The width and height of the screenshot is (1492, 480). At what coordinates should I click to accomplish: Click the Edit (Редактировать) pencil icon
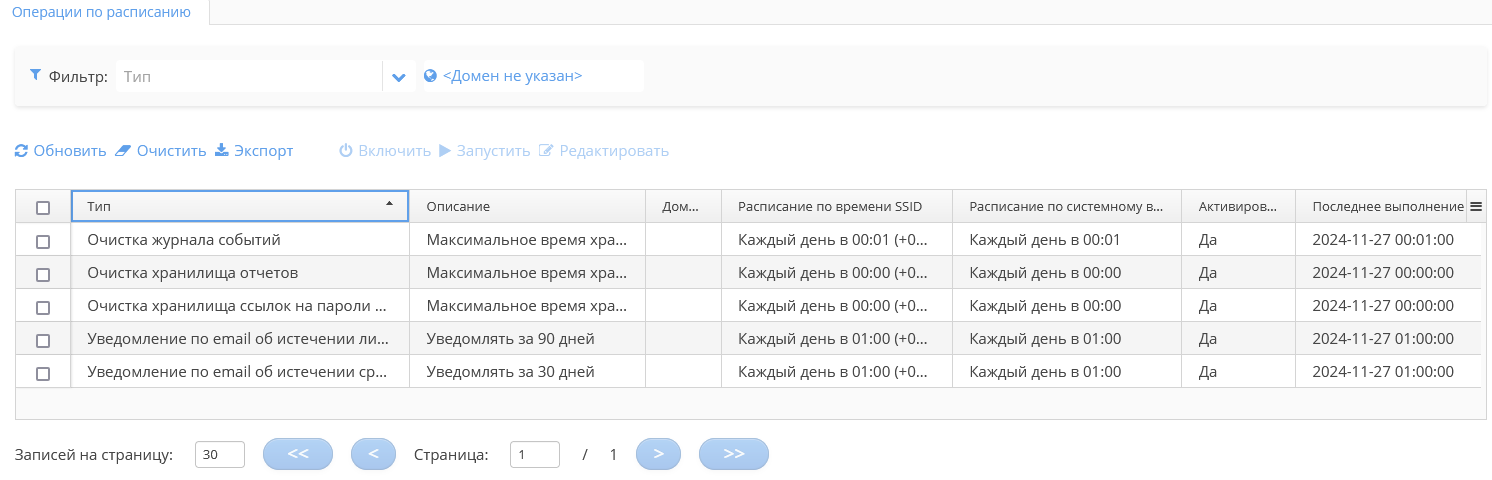546,151
